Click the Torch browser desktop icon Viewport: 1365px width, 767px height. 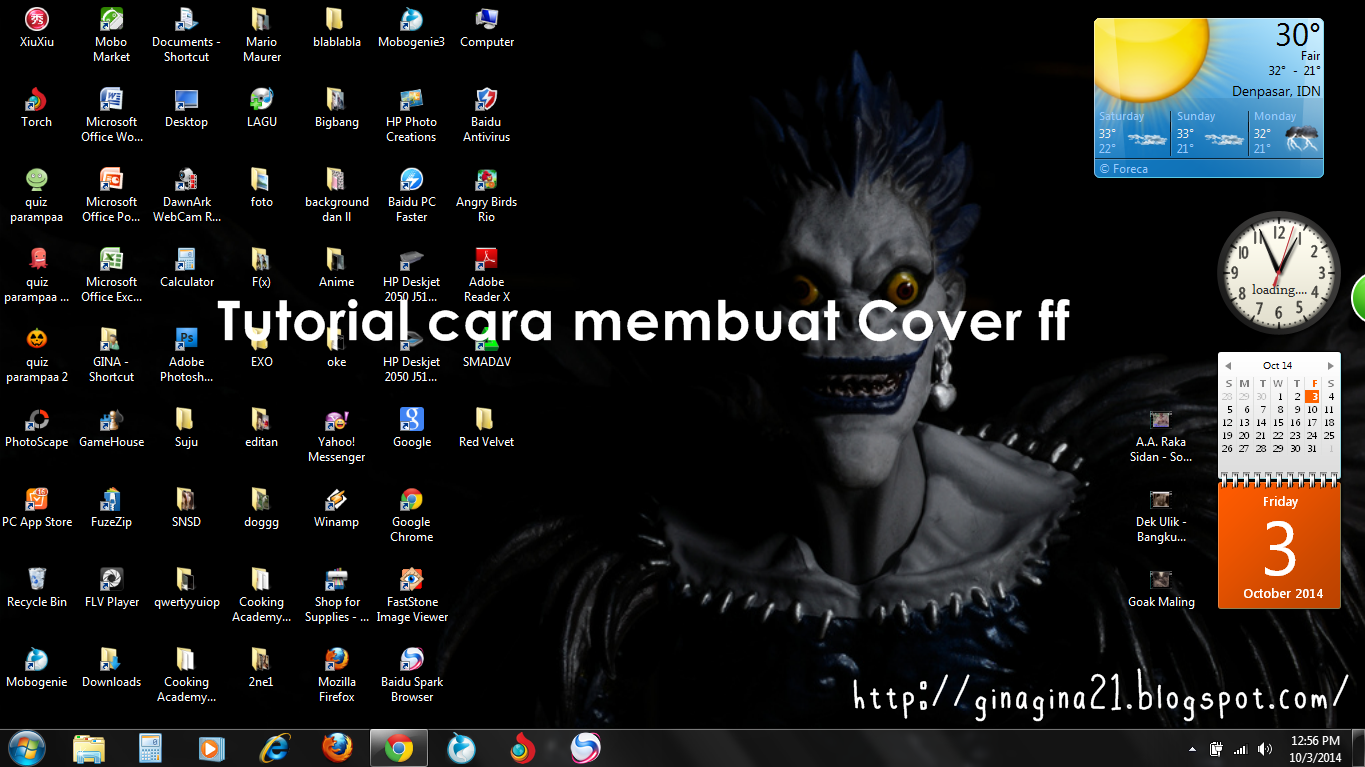[36, 107]
